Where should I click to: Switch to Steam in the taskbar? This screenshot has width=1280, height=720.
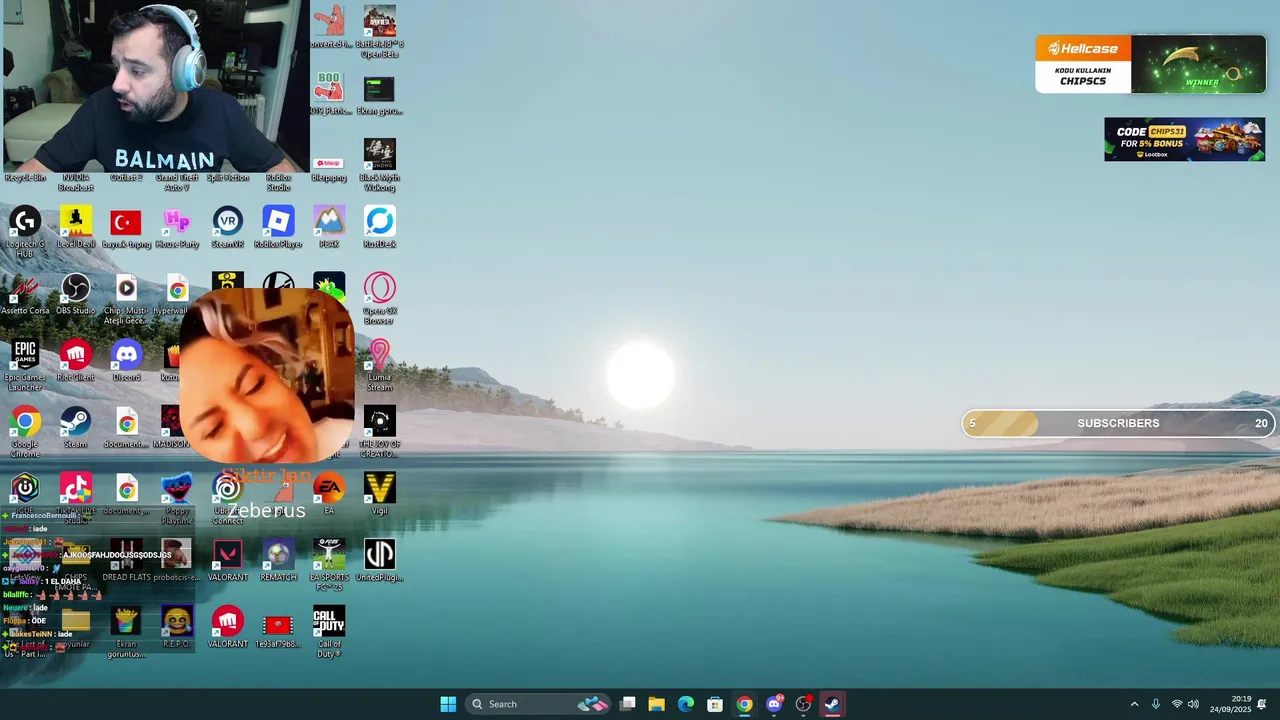[832, 704]
